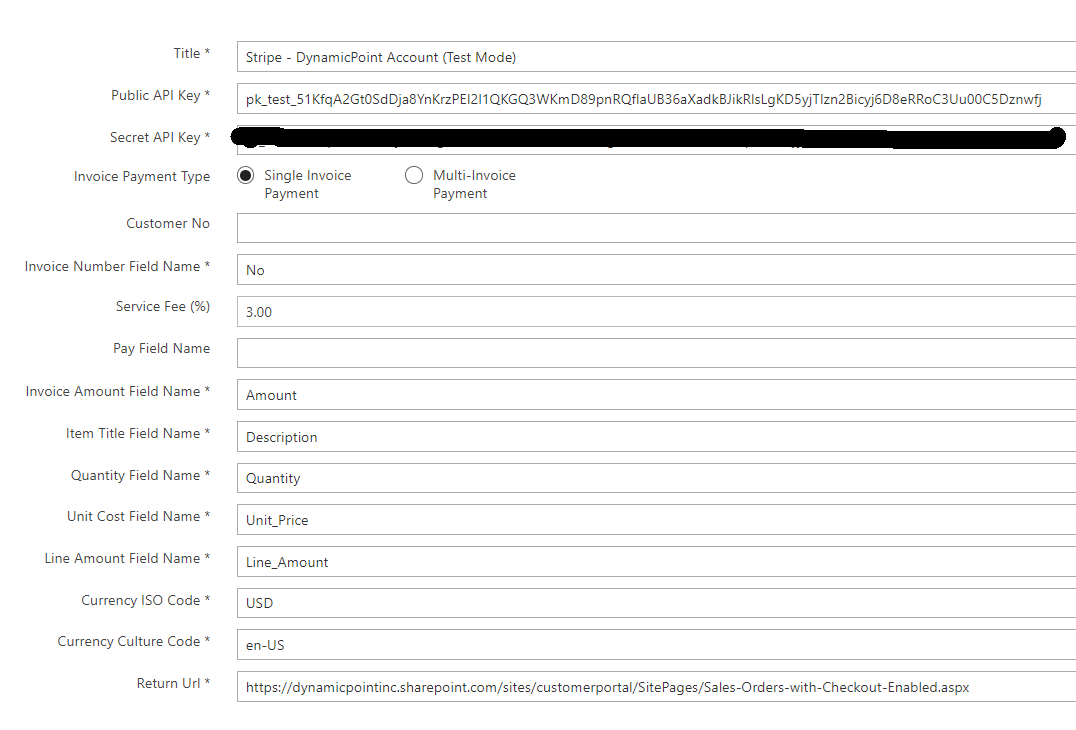Edit the Invoice Number Field Name box
This screenshot has width=1076, height=730.
click(656, 270)
